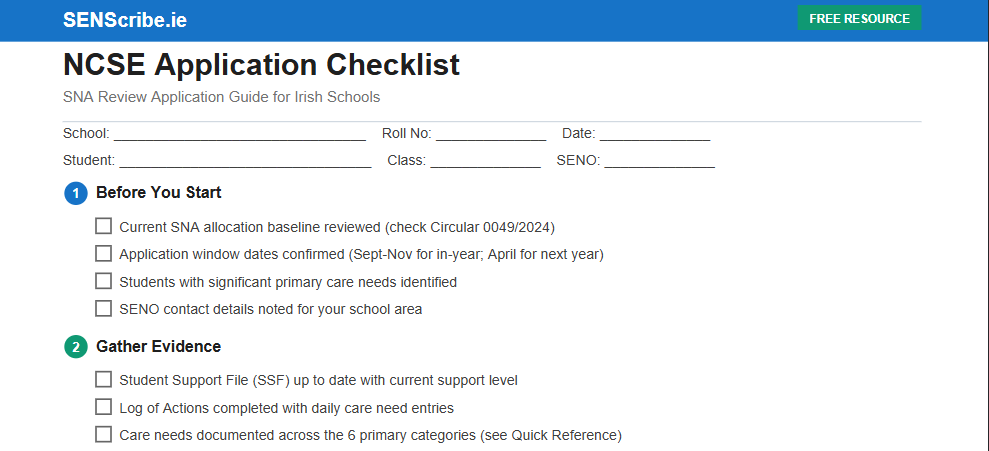Click the Gather Evidence section heading
This screenshot has height=451, width=989.
click(x=158, y=347)
